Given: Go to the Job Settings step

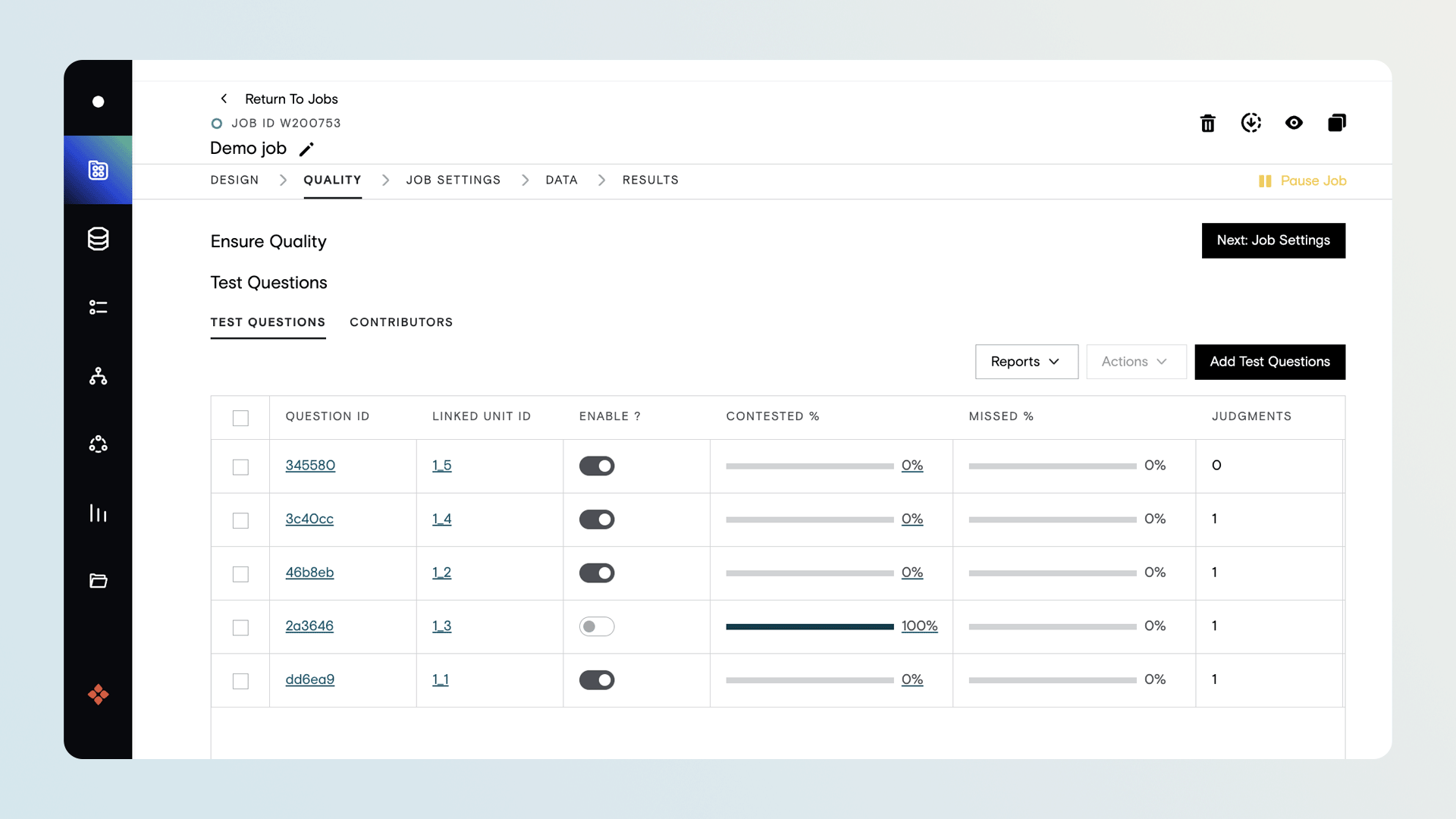Looking at the screenshot, I should [453, 180].
